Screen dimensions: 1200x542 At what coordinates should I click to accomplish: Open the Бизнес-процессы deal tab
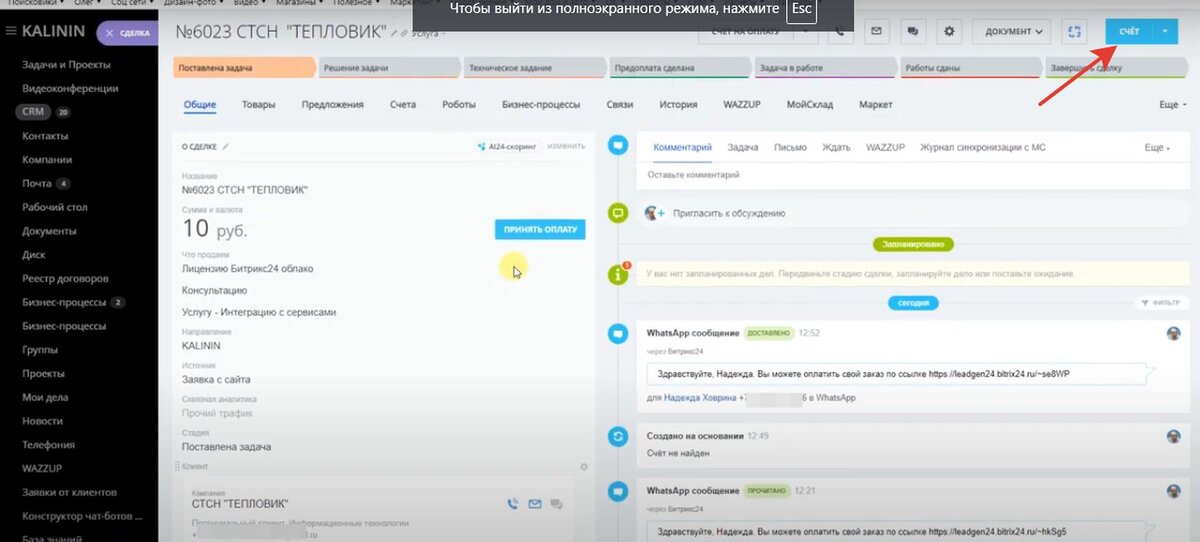click(x=541, y=104)
